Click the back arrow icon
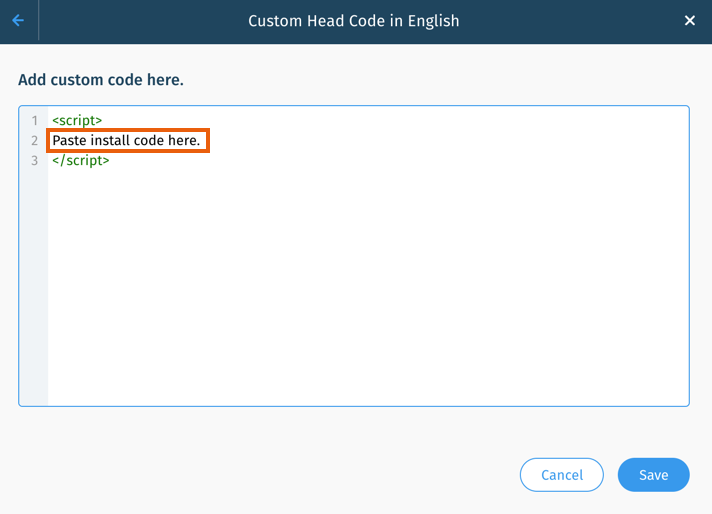 pos(18,20)
